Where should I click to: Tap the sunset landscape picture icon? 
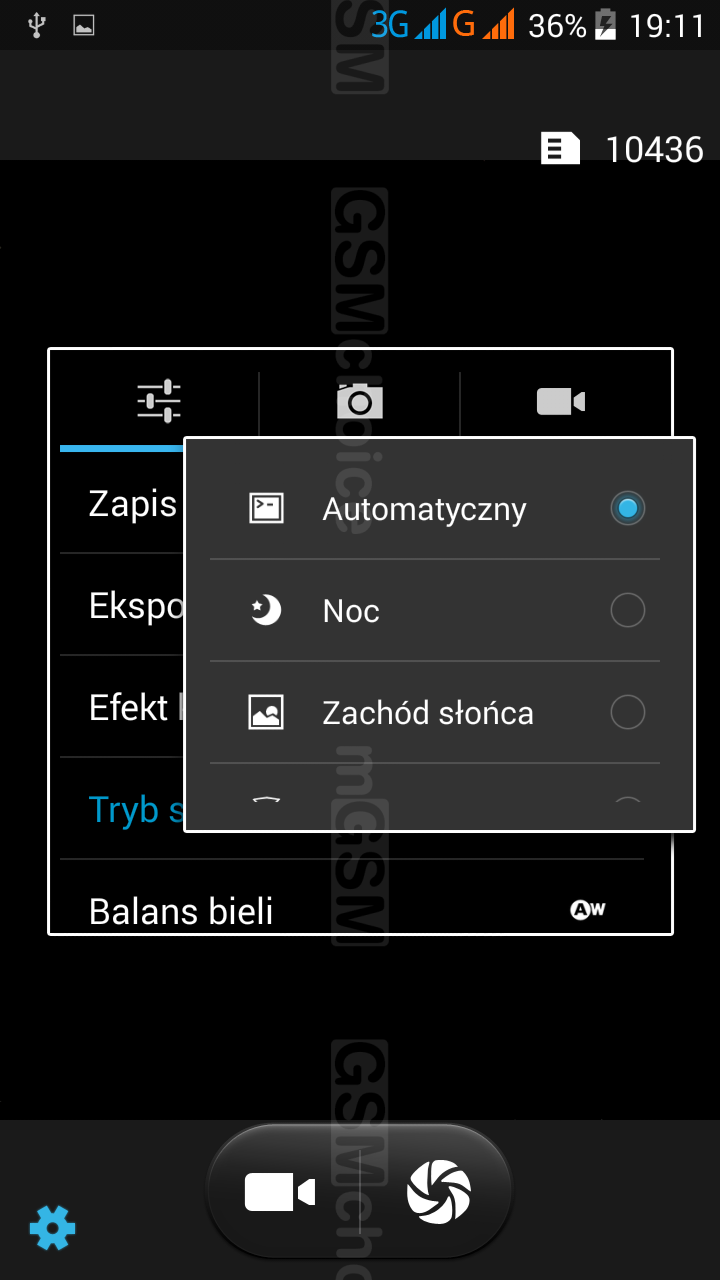click(266, 712)
